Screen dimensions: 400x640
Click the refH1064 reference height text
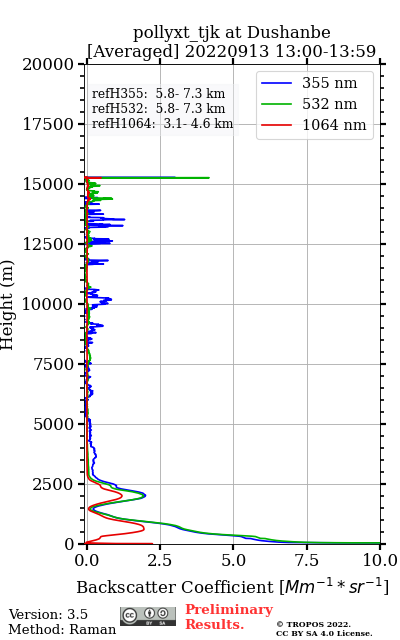point(162,123)
